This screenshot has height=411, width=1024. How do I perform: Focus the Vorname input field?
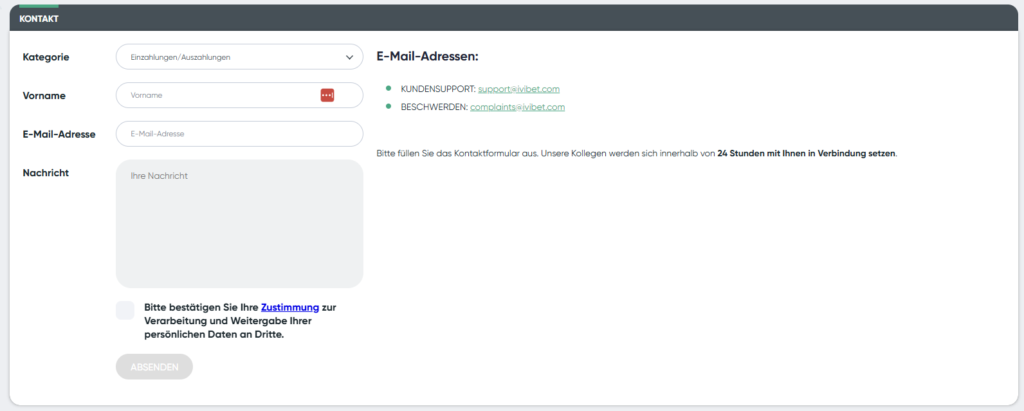pyautogui.click(x=215, y=95)
